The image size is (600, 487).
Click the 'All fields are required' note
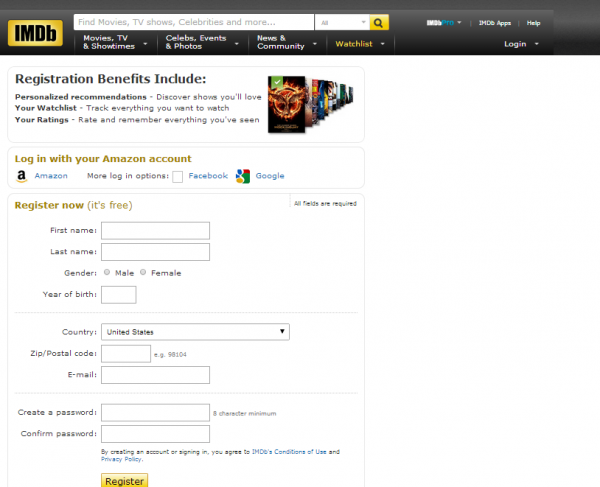point(325,204)
